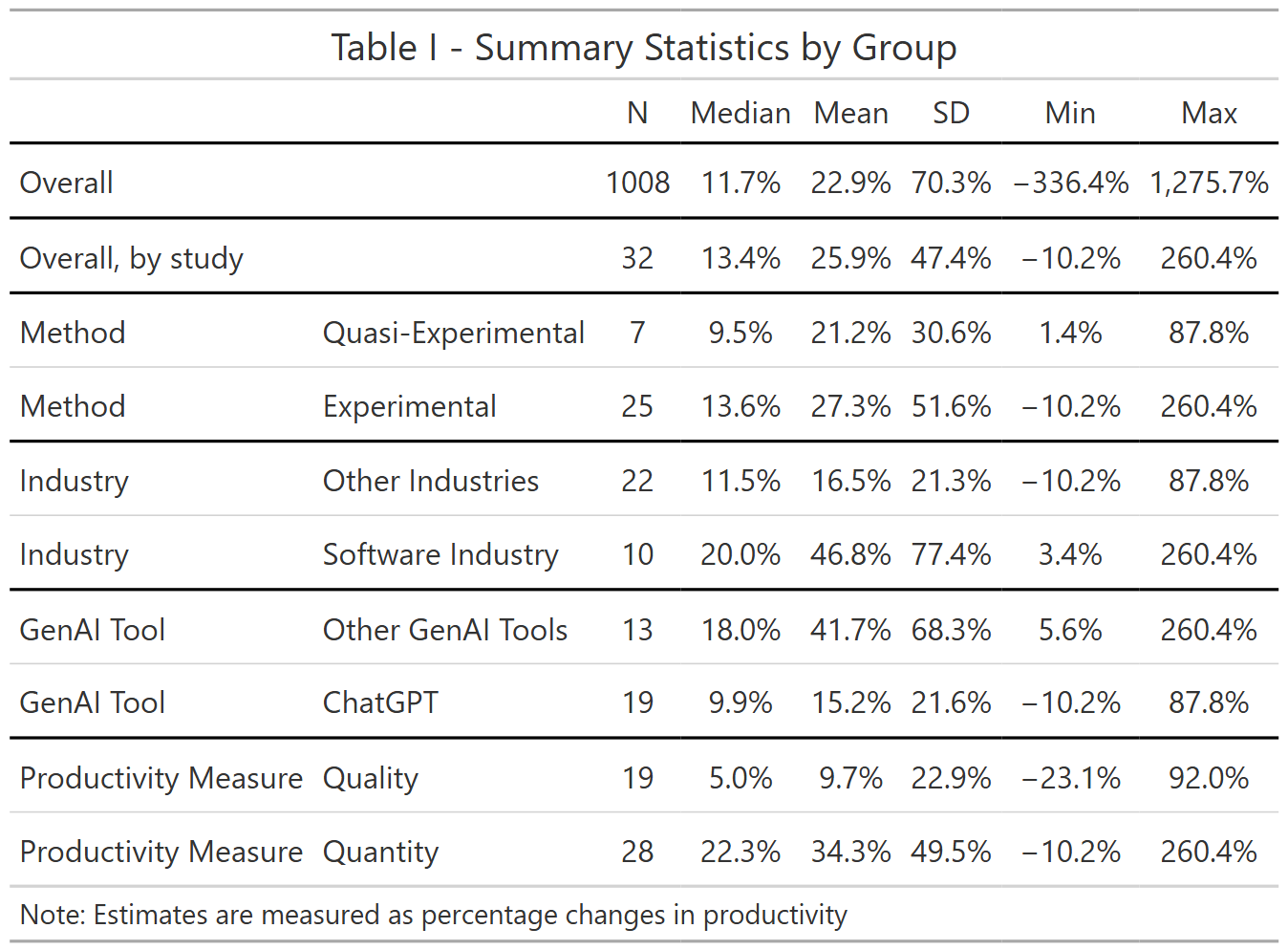Click the table title Summary Statistics by Group
The width and height of the screenshot is (1288, 950).
pos(644,48)
